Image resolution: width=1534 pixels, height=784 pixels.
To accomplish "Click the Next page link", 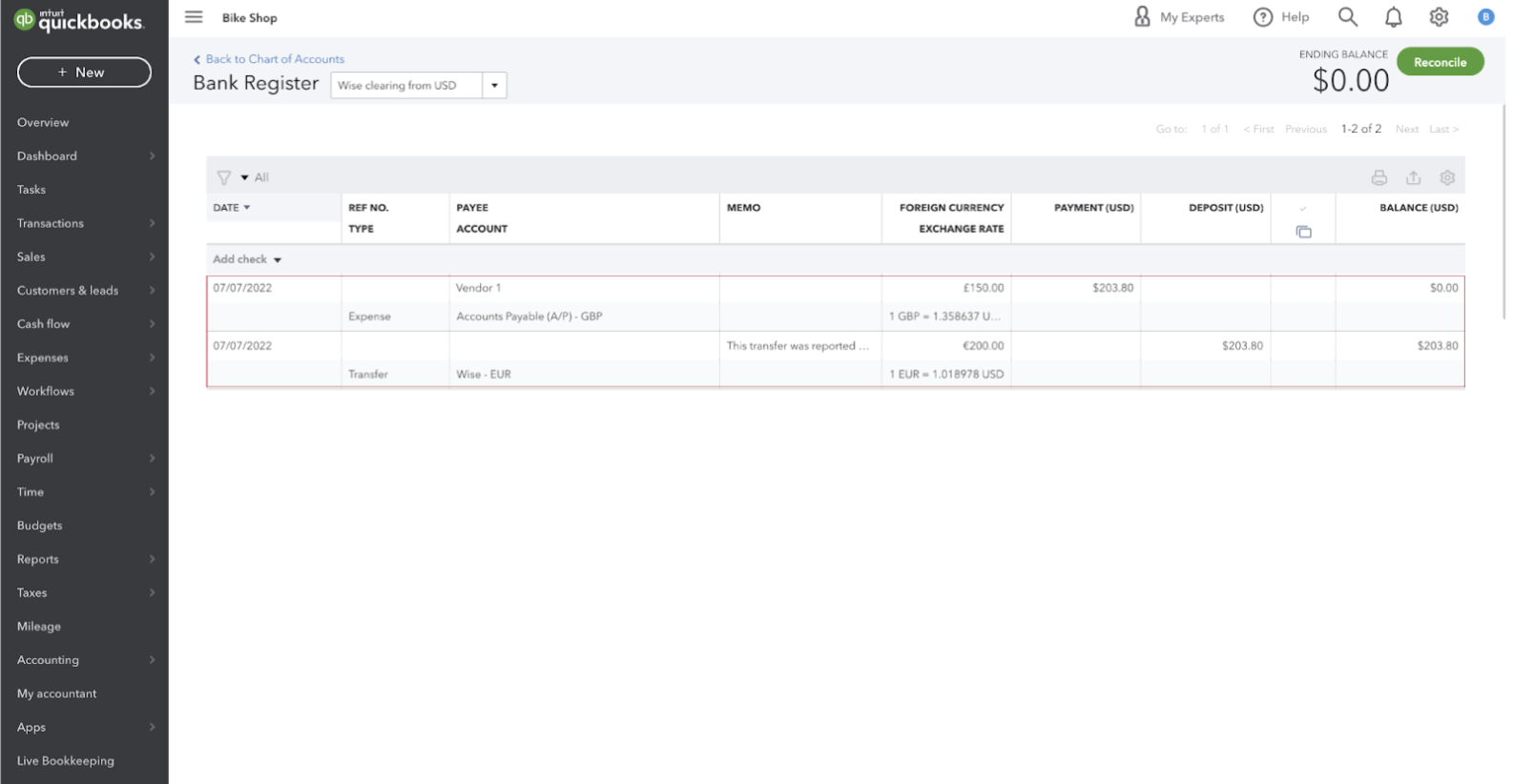I will click(1406, 129).
